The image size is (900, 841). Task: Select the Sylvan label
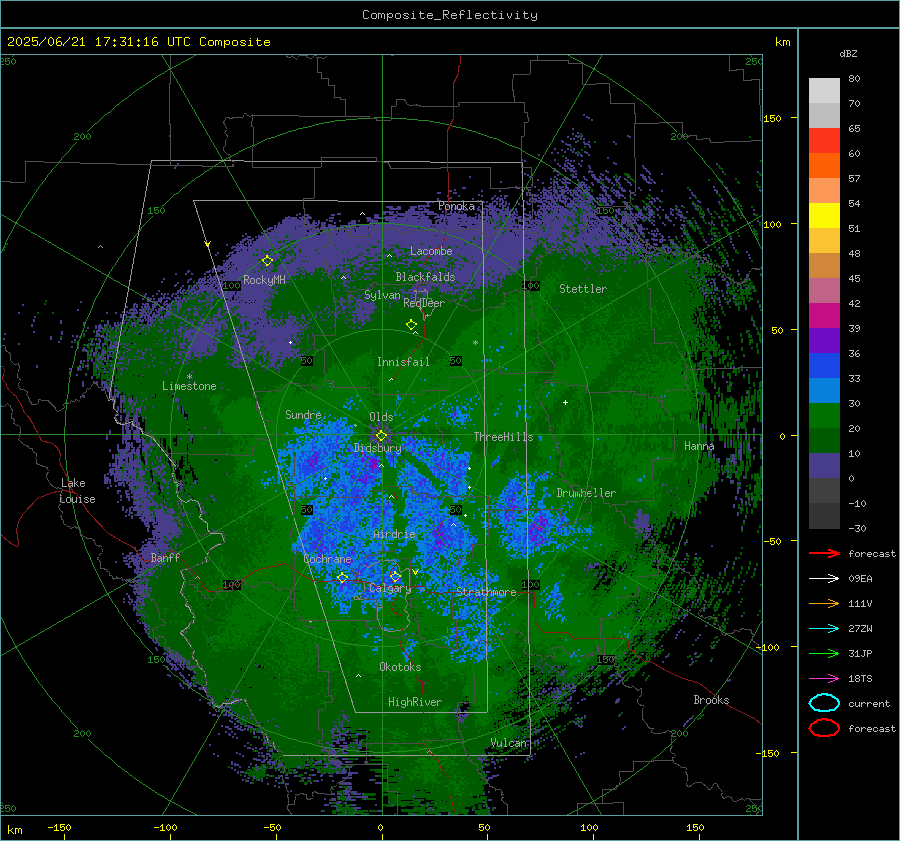point(382,295)
